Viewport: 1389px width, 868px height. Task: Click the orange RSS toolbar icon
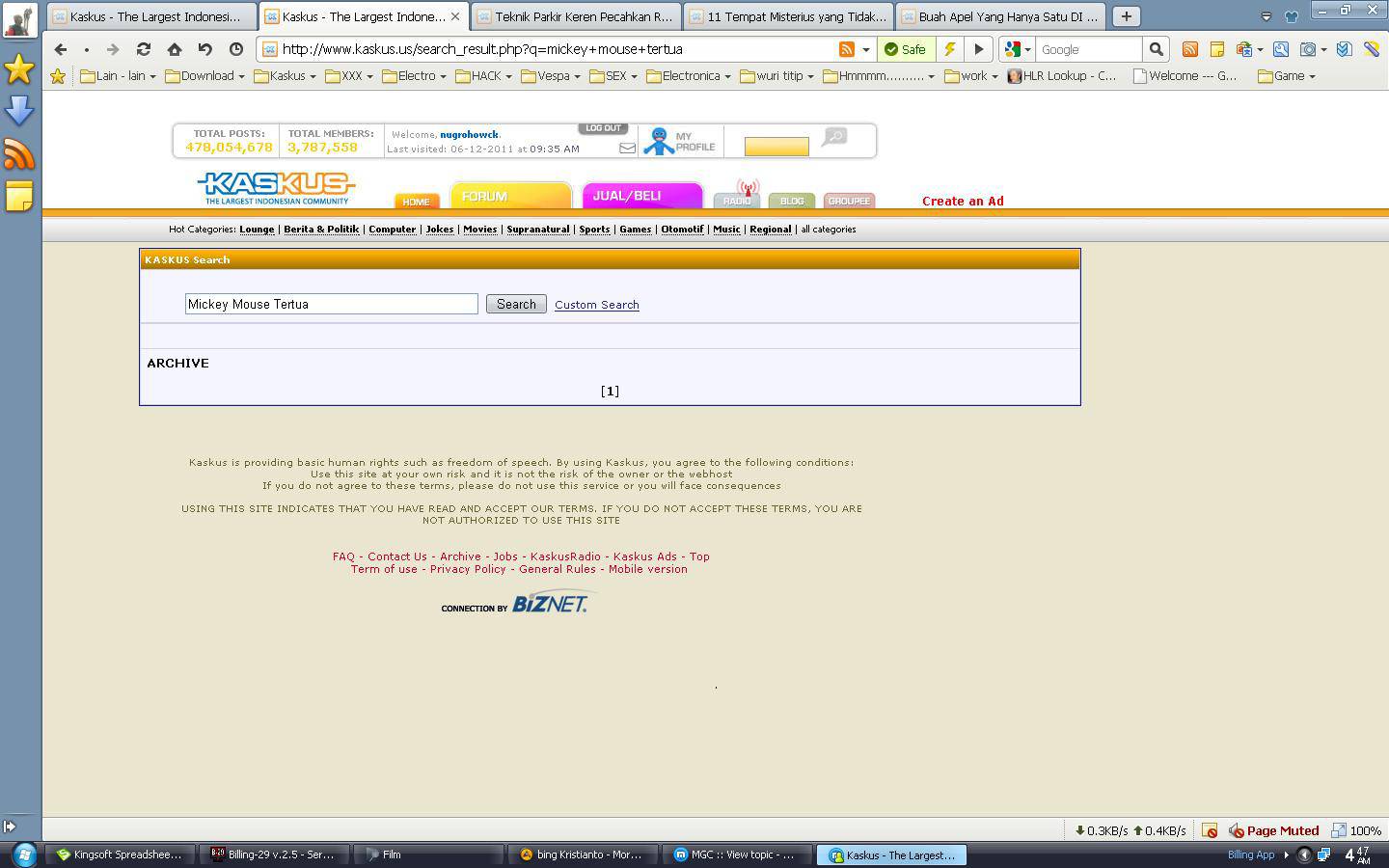click(x=1190, y=49)
